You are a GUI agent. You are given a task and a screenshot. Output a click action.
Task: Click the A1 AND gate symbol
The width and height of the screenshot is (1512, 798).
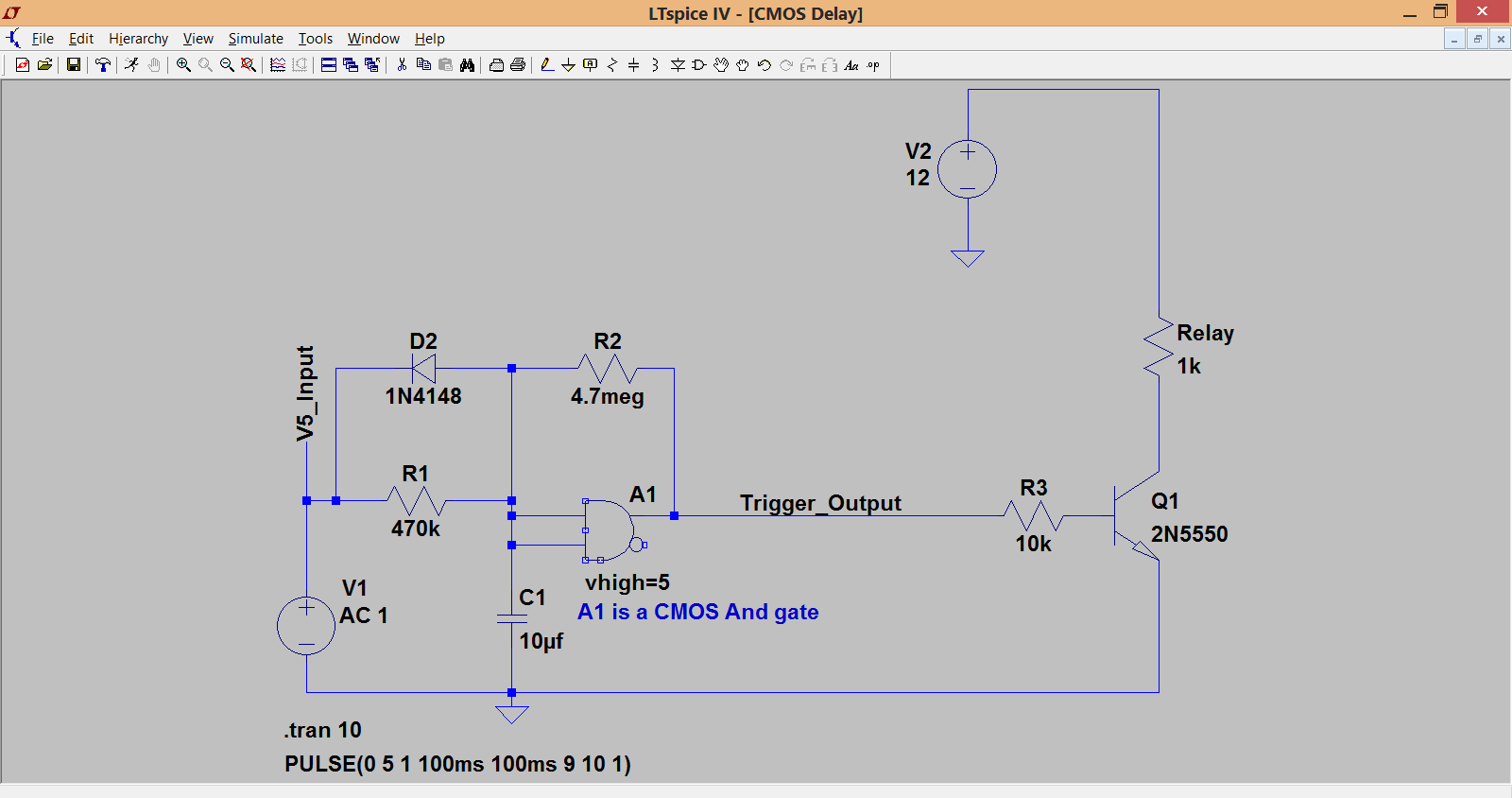(x=612, y=530)
